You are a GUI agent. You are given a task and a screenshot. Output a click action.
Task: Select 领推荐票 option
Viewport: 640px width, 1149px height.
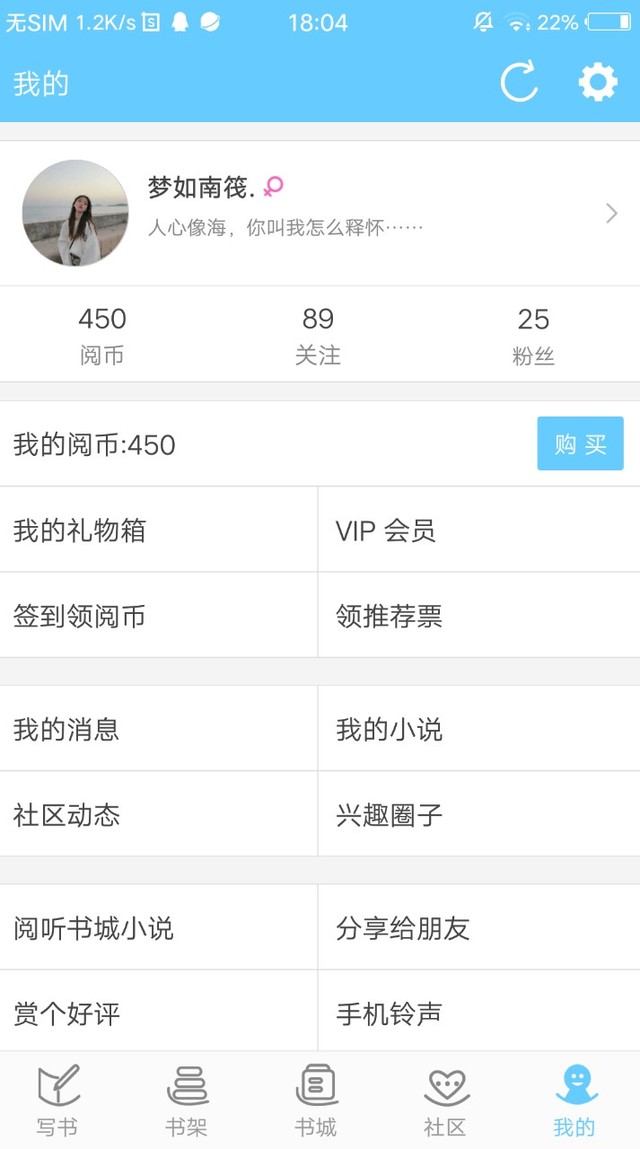[479, 616]
